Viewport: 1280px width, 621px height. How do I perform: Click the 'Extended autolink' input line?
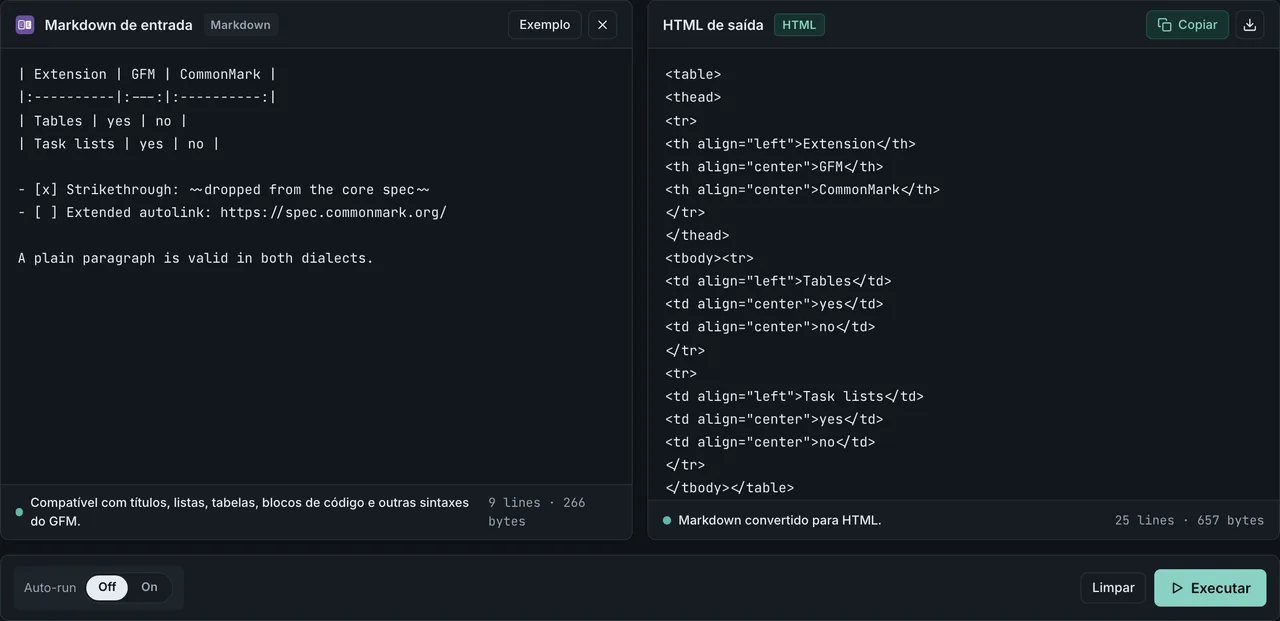232,212
